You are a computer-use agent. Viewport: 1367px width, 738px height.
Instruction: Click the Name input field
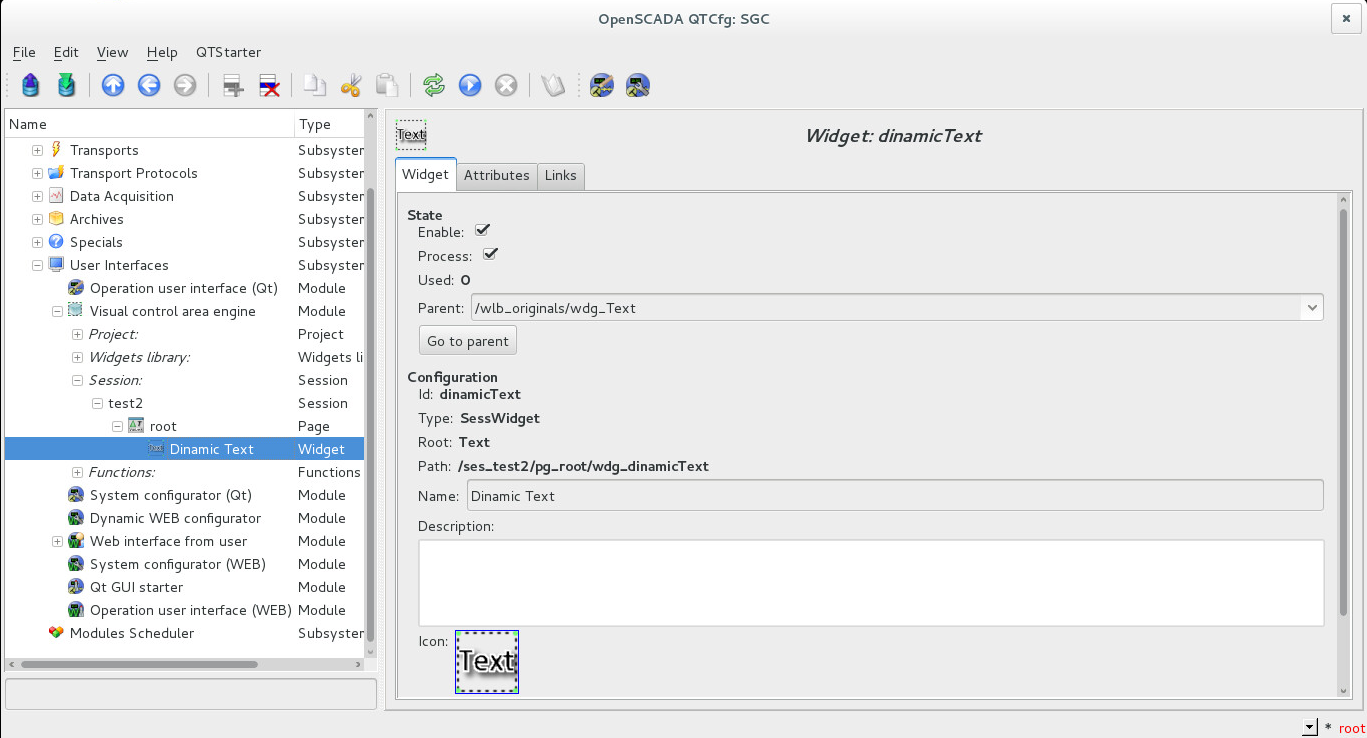coord(894,495)
